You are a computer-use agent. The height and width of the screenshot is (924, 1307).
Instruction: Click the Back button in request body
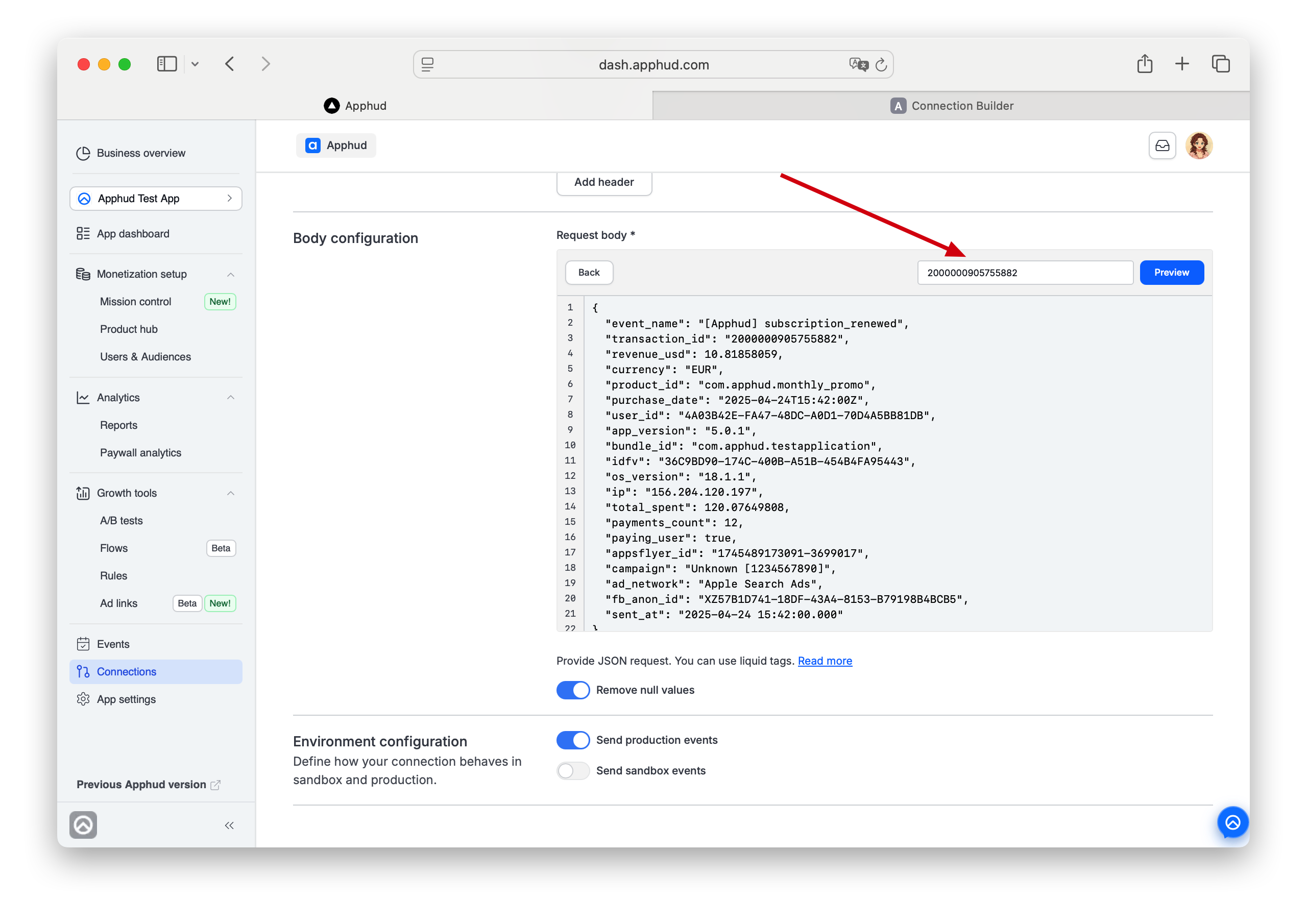click(589, 273)
